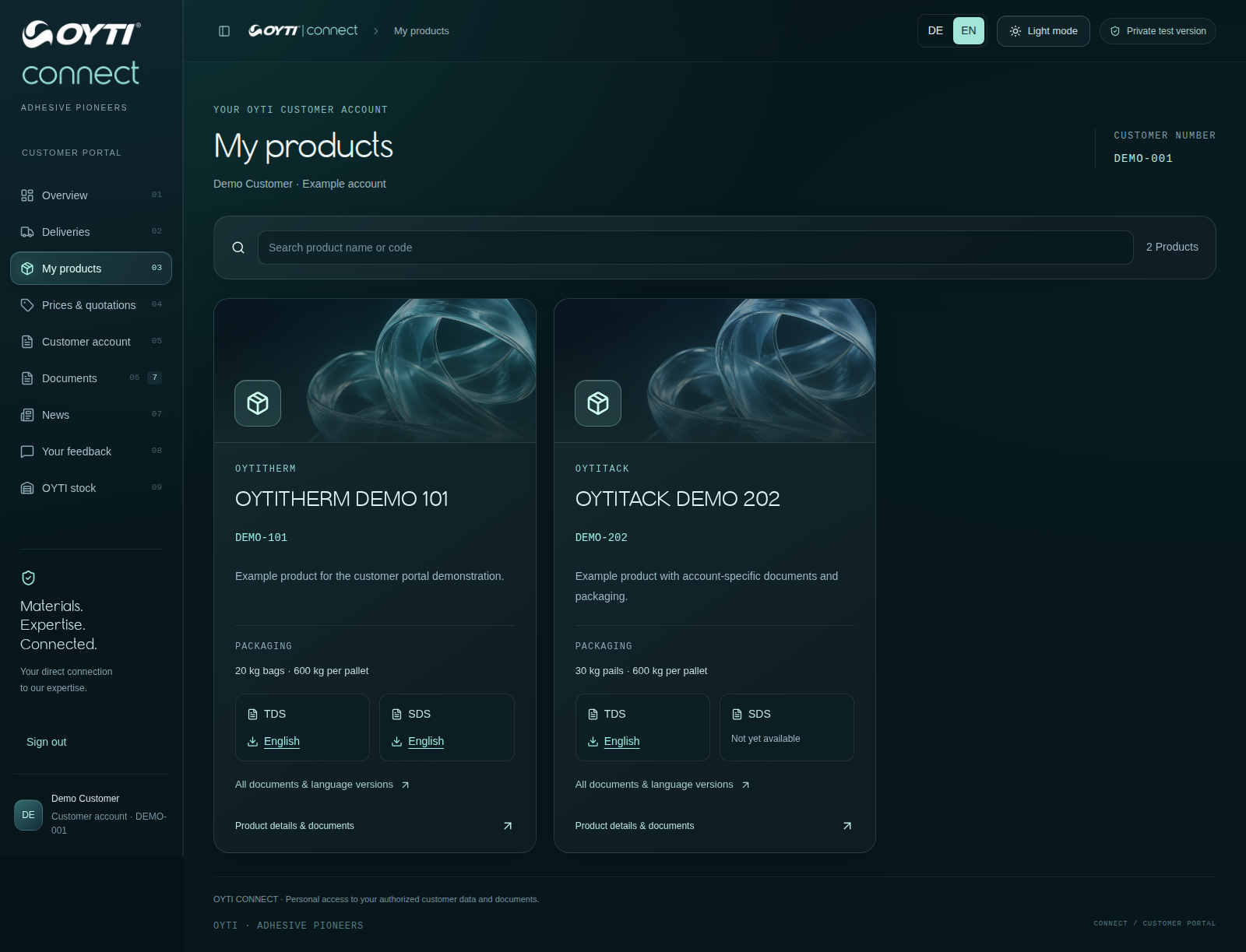1246x952 pixels.
Task: Go to Customer account page
Action: tap(91, 342)
